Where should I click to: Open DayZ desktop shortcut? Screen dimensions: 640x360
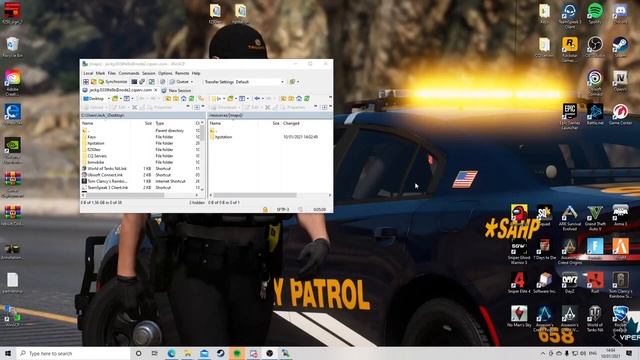coord(570,282)
